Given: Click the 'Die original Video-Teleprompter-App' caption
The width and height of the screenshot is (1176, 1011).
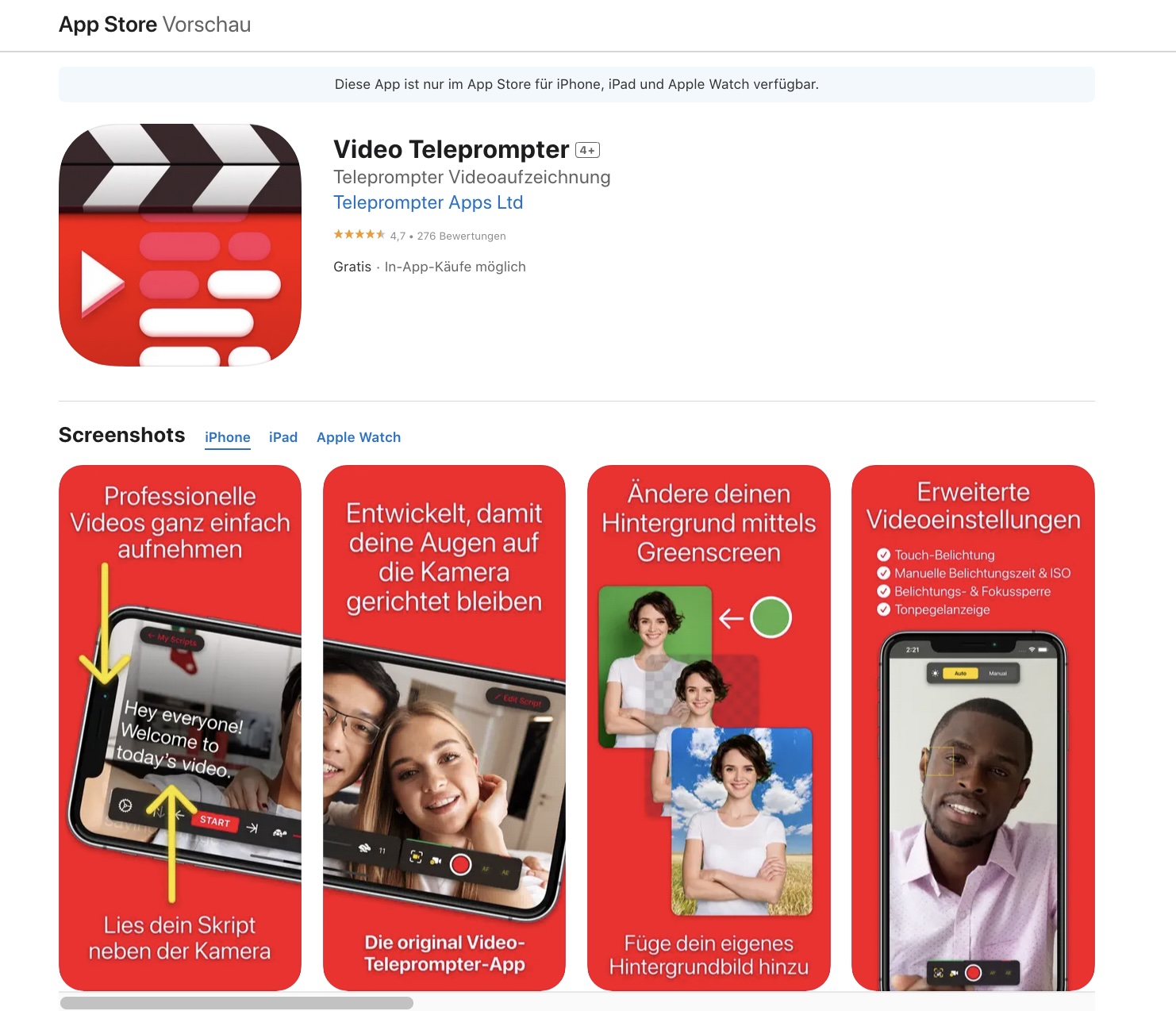Looking at the screenshot, I should 444,953.
